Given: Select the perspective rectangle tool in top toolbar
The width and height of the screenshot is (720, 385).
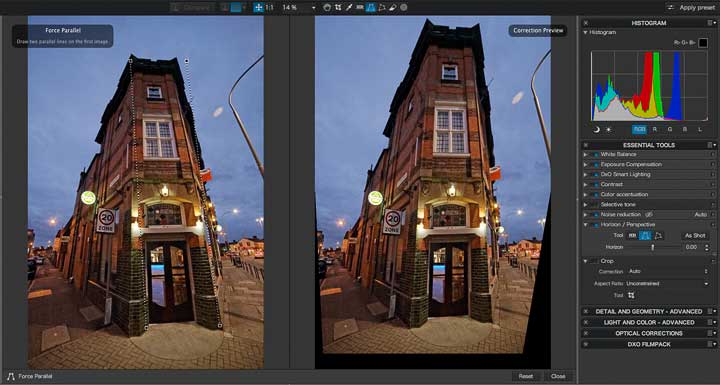Looking at the screenshot, I should click(382, 7).
